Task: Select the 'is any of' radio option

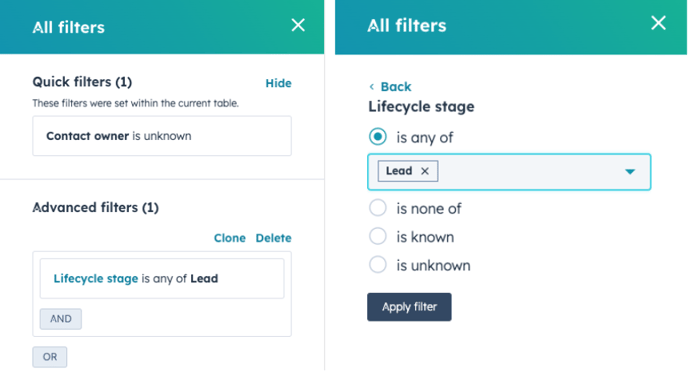Action: 378,136
